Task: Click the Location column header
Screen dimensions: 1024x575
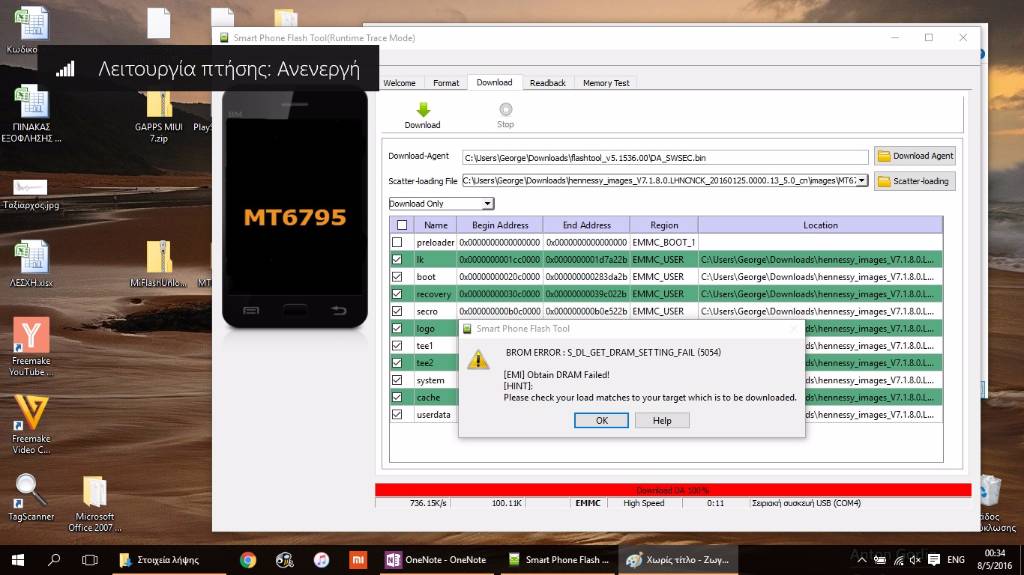Action: coord(820,225)
